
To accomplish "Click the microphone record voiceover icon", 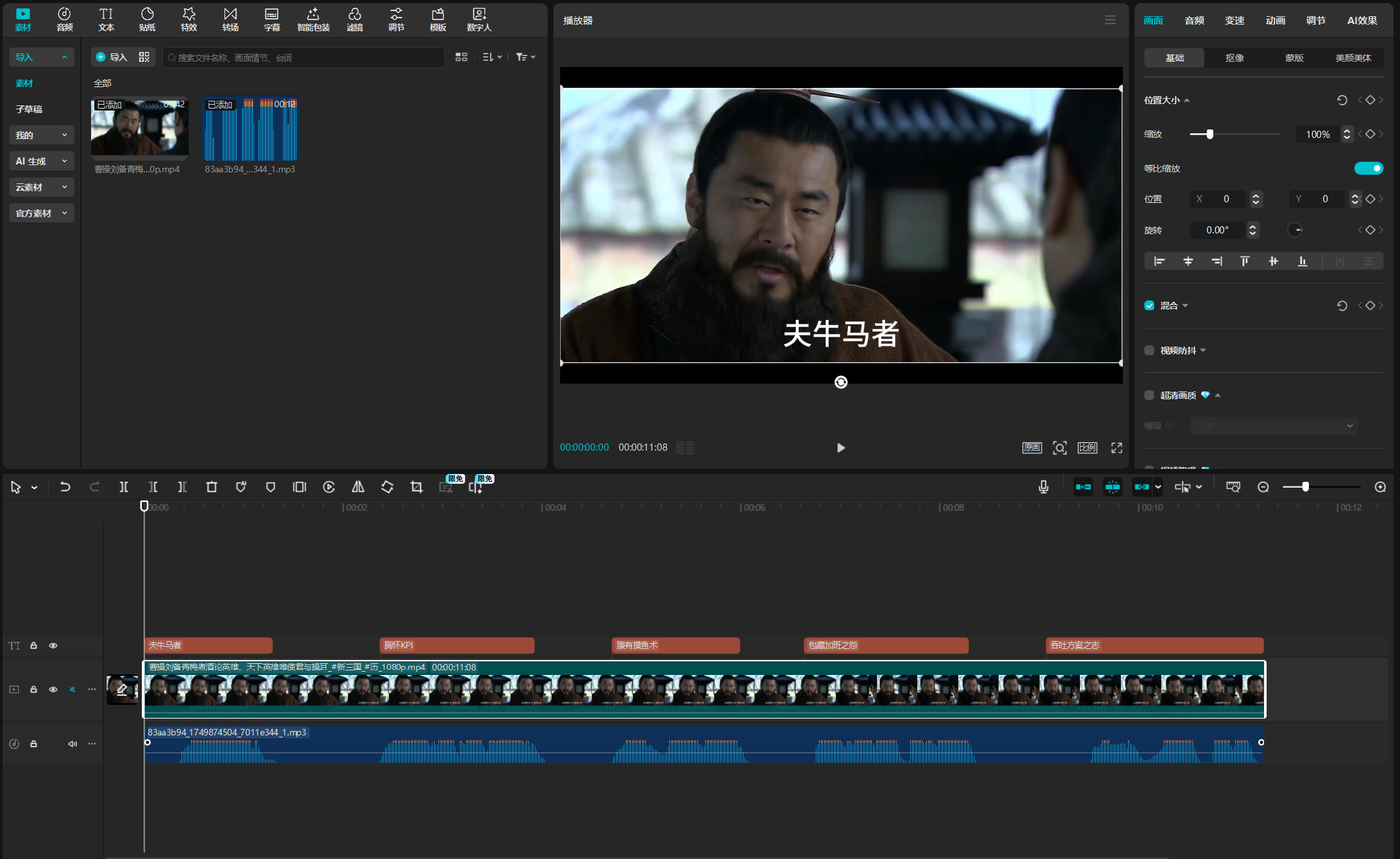I will click(1043, 487).
